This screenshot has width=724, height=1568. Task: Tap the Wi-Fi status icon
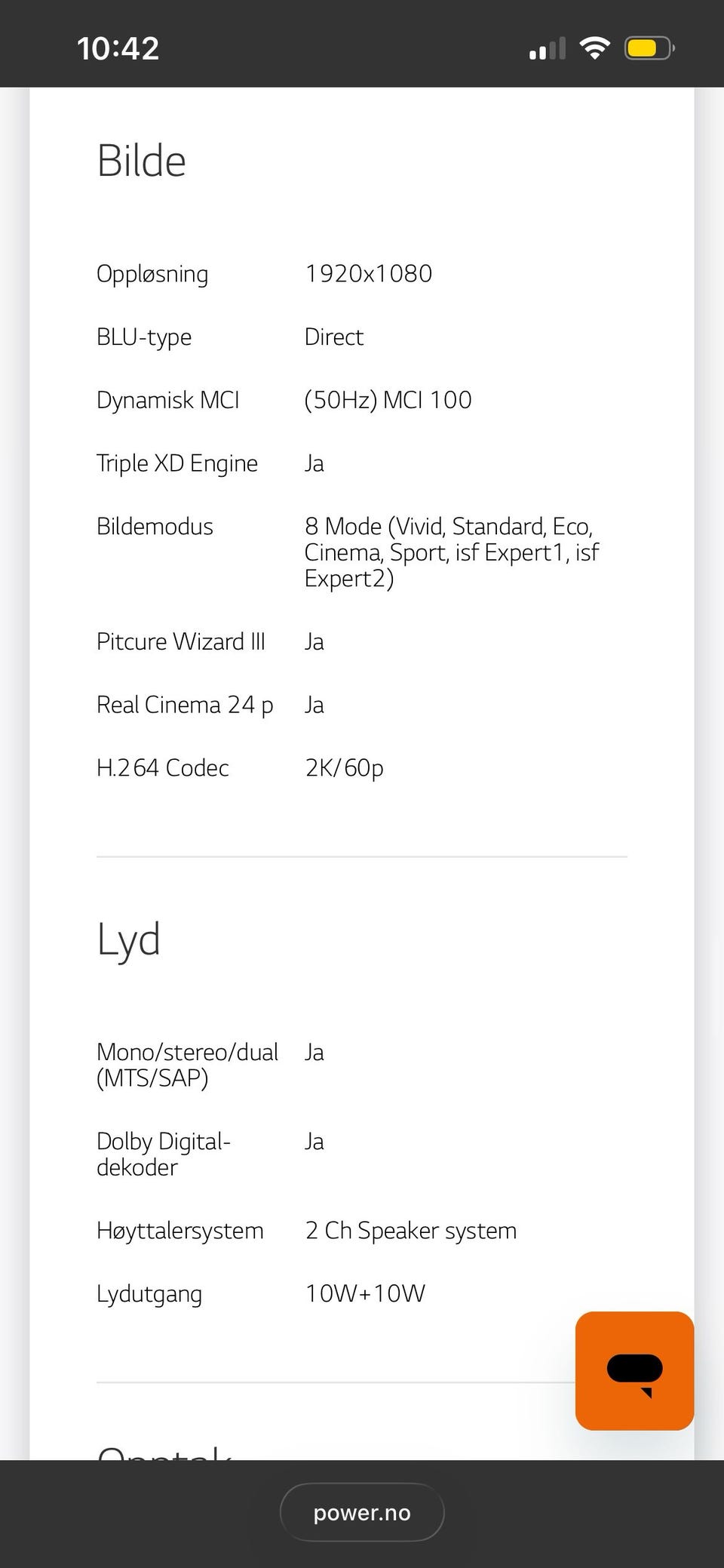click(x=594, y=49)
